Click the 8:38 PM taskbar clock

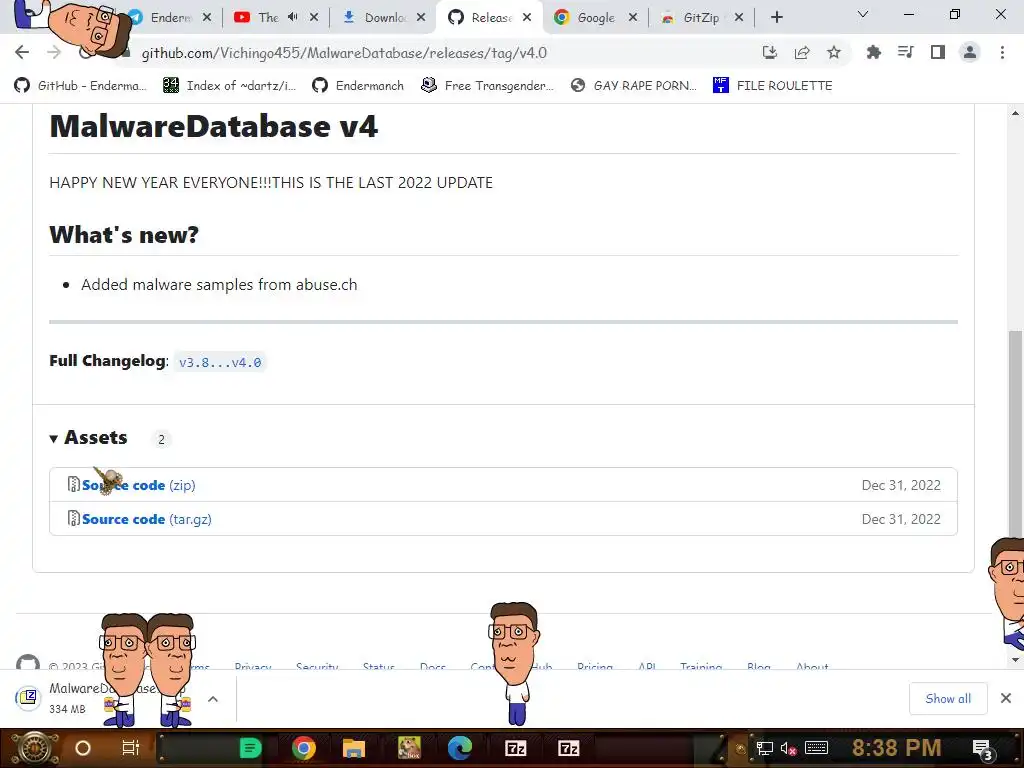(896, 747)
